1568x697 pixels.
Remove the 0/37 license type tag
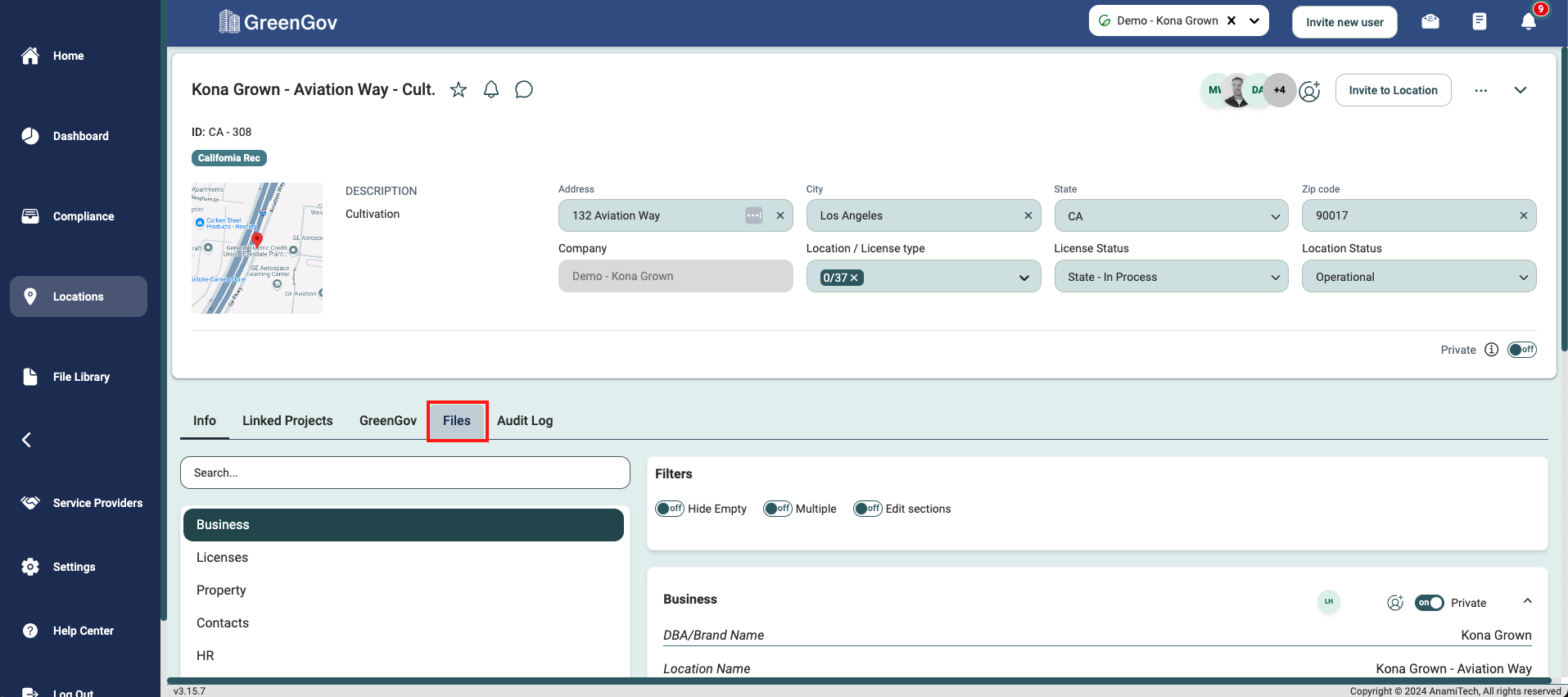[854, 278]
